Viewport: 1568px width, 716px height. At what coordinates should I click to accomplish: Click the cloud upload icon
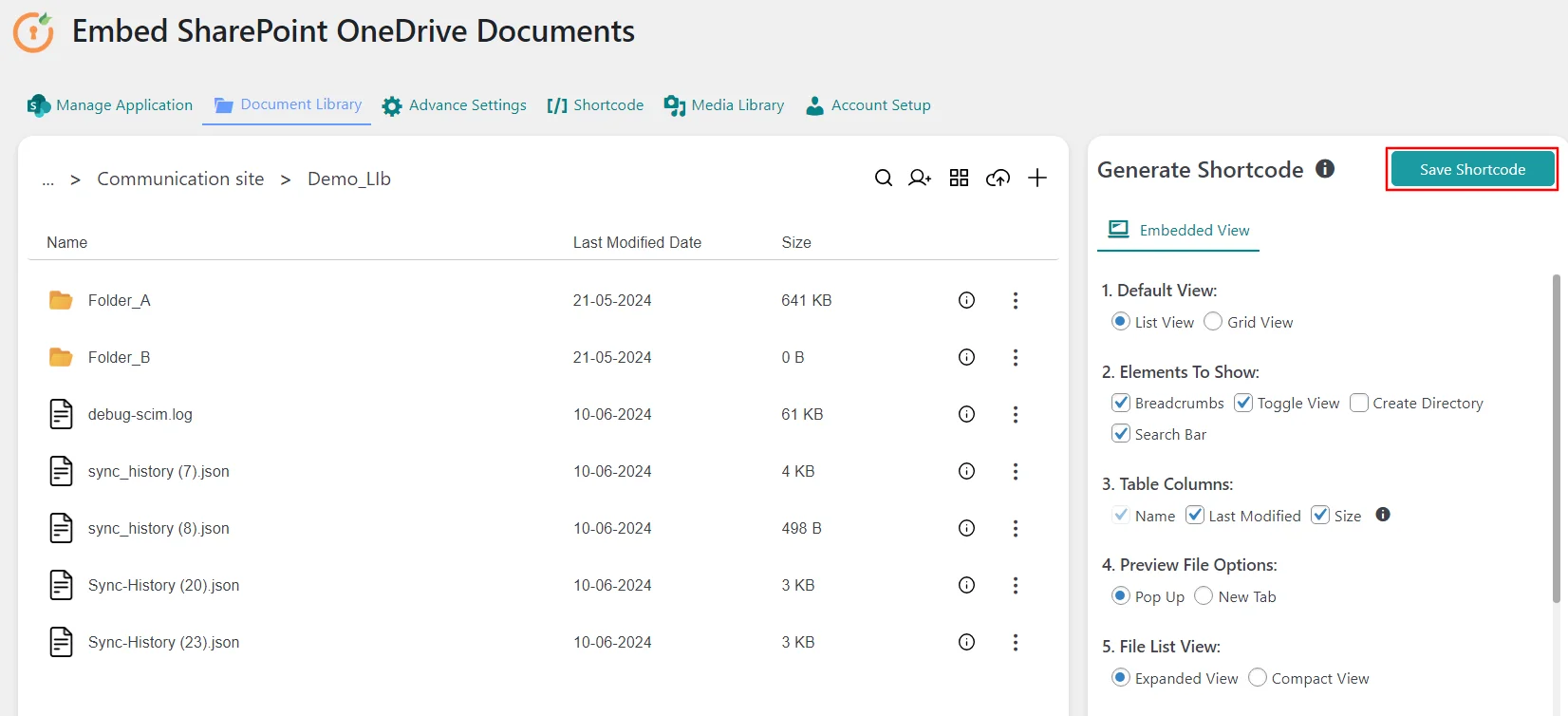click(999, 178)
